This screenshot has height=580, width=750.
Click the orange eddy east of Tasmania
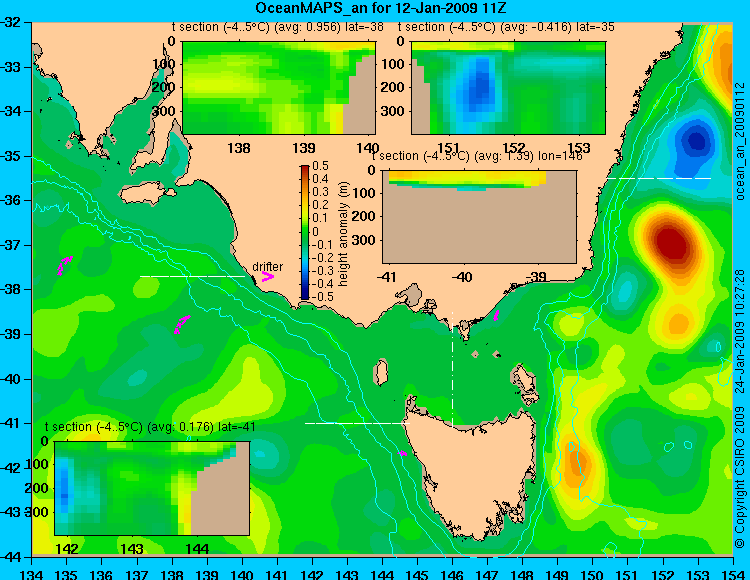(576, 463)
